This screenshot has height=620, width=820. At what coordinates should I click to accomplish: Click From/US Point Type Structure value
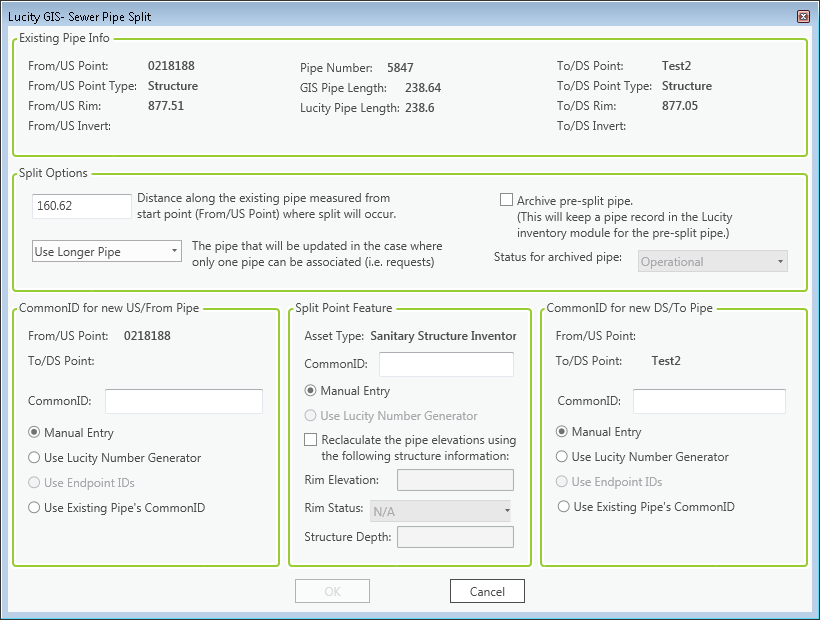173,86
